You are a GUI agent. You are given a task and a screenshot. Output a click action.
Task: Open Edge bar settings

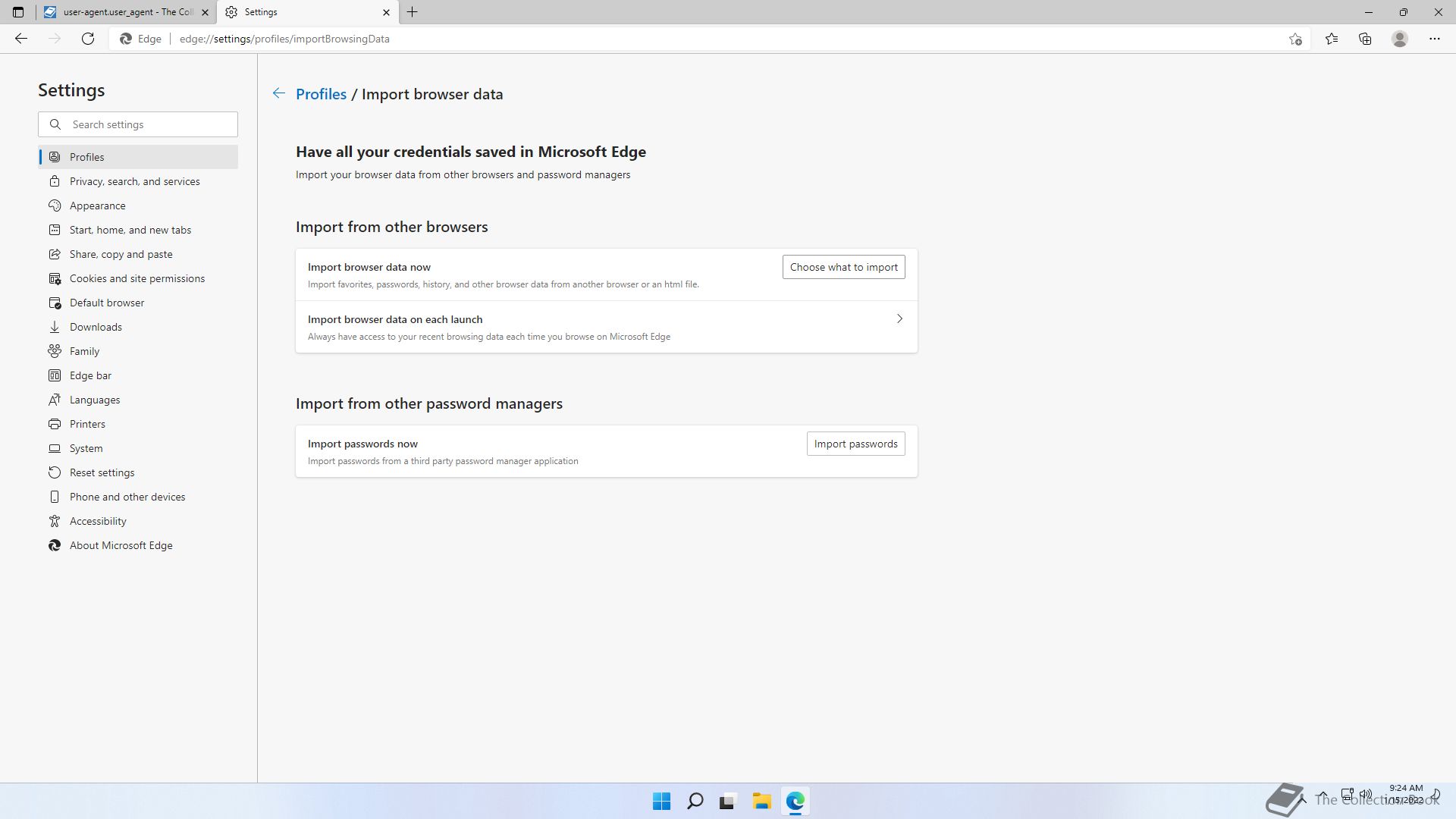click(x=138, y=375)
